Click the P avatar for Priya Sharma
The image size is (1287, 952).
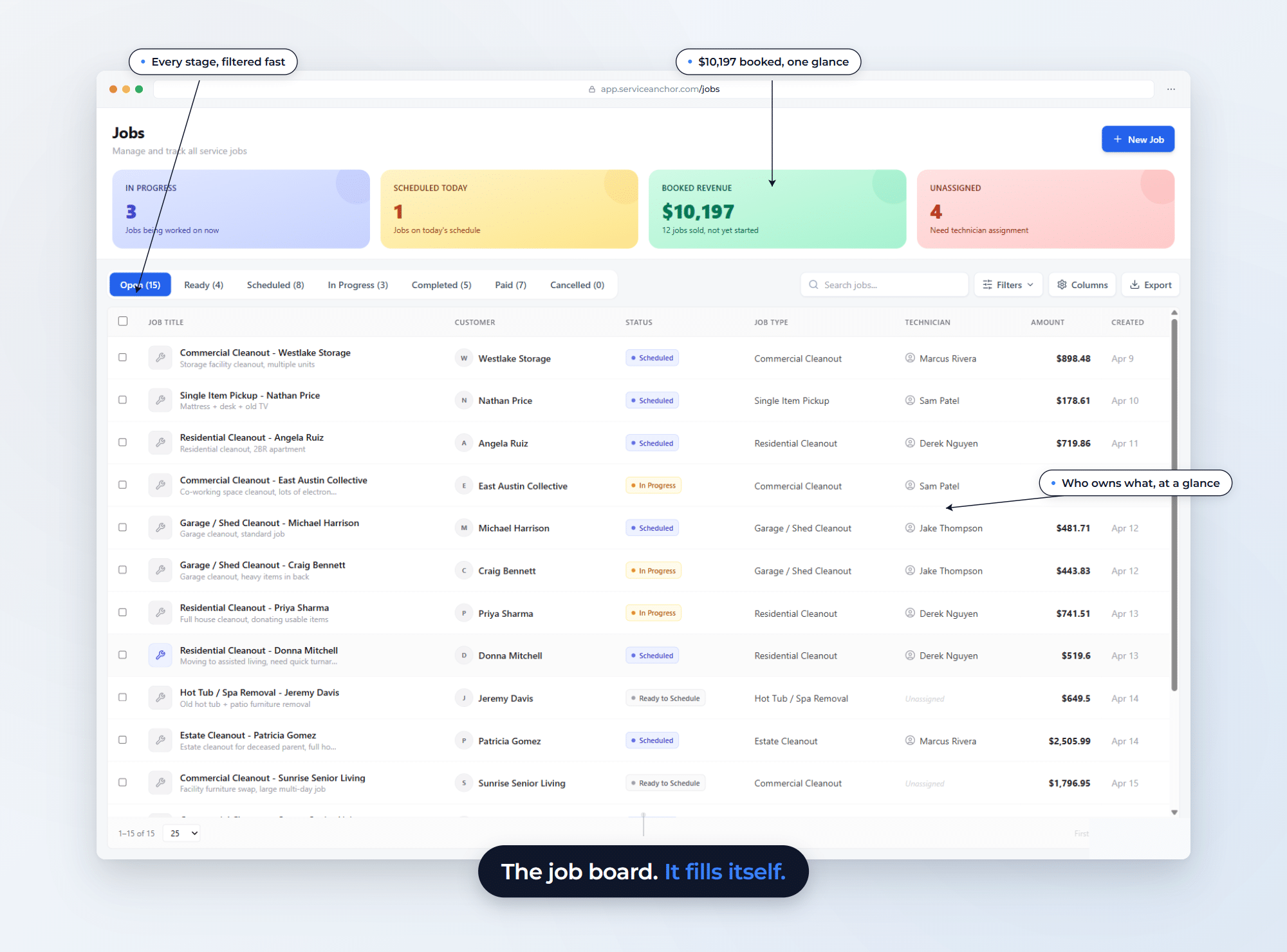[x=464, y=613]
